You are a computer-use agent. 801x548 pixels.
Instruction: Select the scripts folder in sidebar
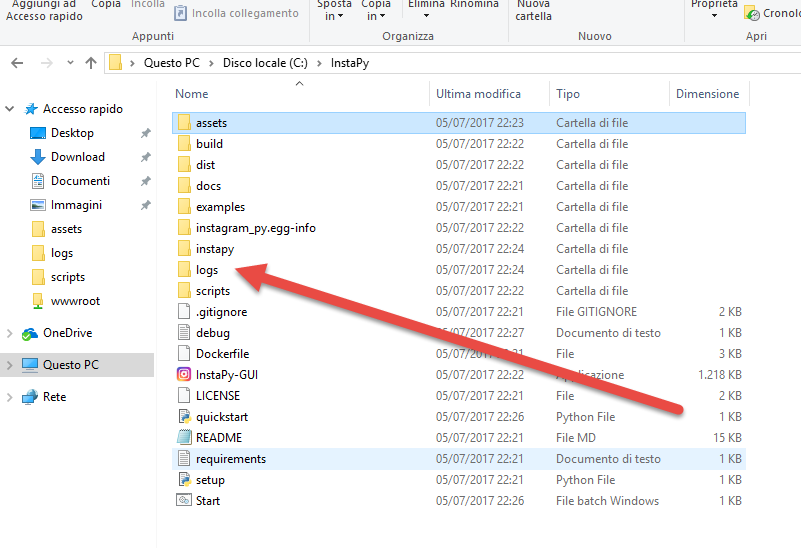point(68,277)
